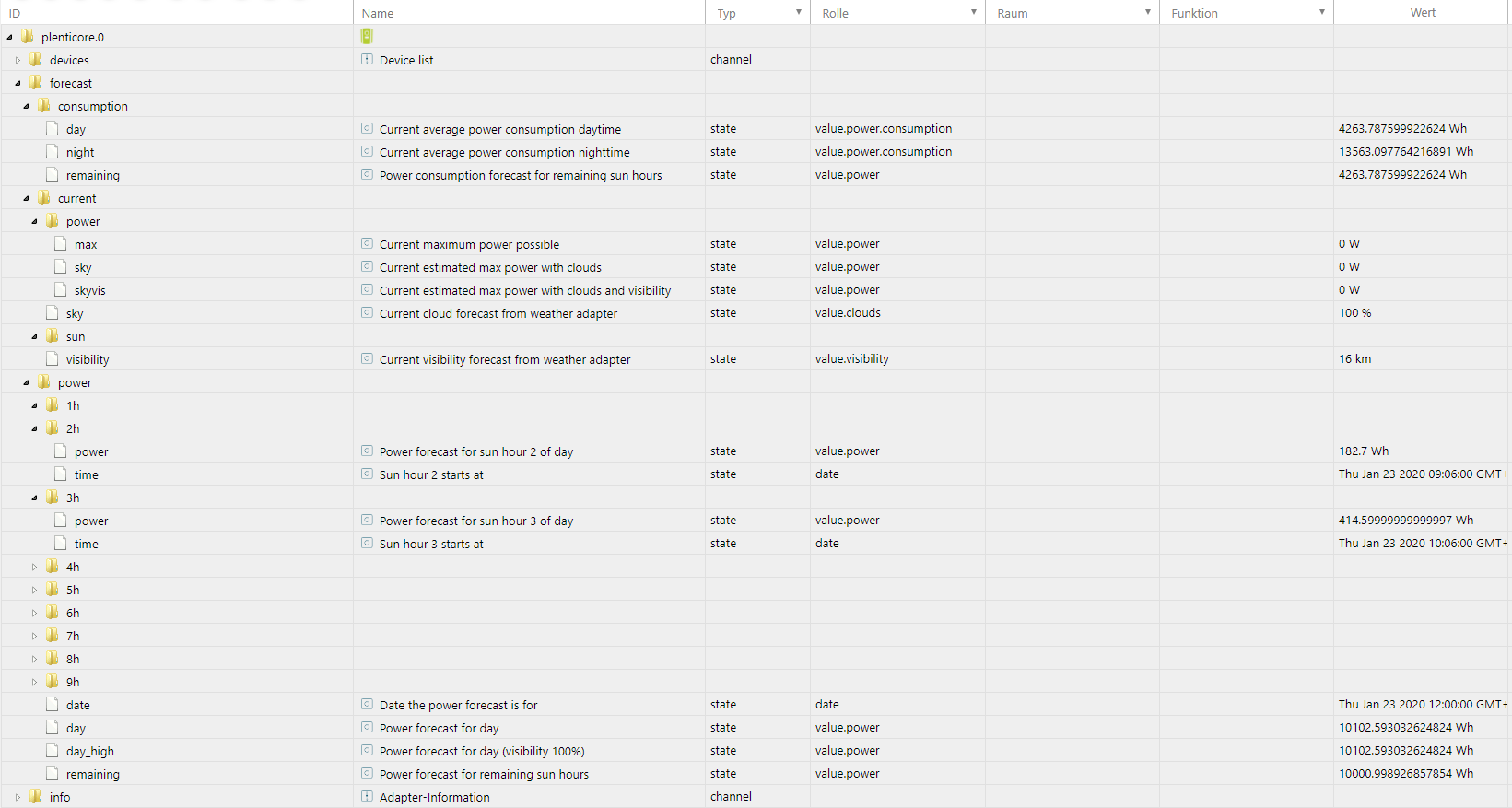Select the date tree item

[78, 705]
